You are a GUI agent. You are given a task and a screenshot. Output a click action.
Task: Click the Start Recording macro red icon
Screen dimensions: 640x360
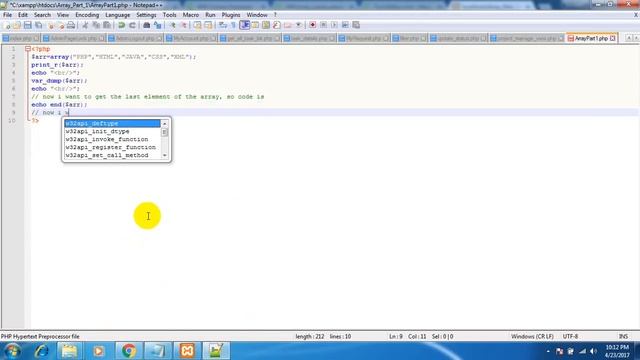click(x=312, y=25)
